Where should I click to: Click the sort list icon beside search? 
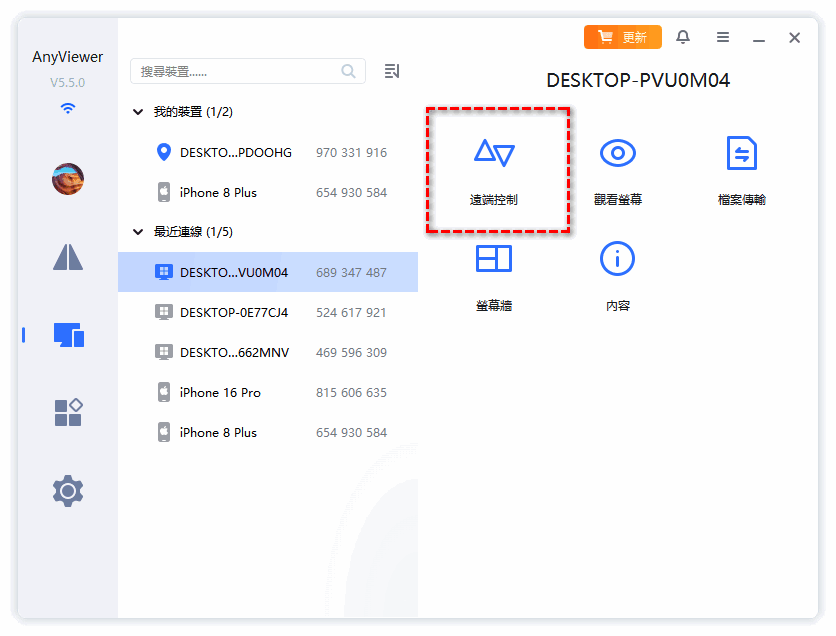coord(392,71)
